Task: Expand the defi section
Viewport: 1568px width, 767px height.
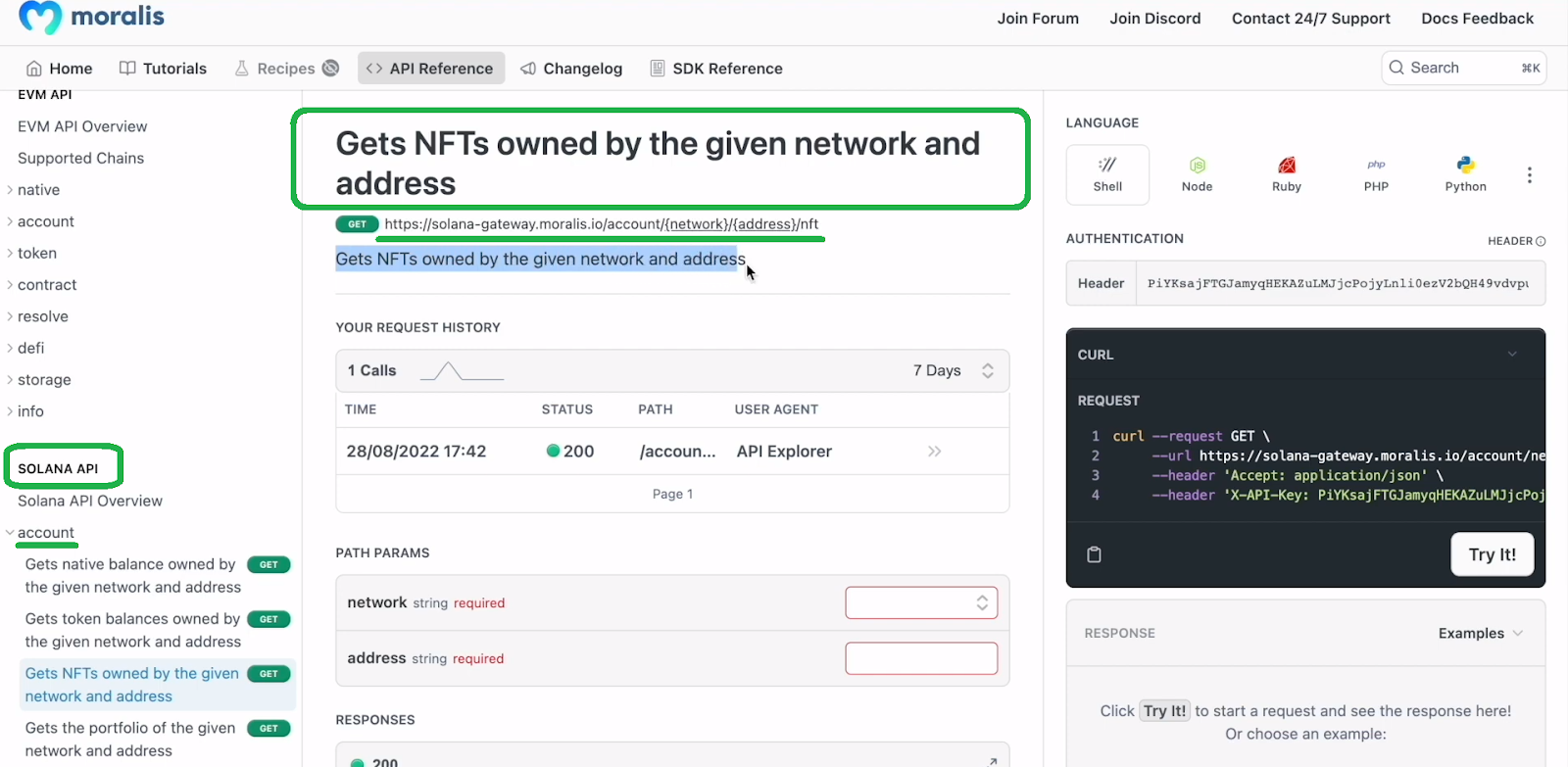Action: 27,348
